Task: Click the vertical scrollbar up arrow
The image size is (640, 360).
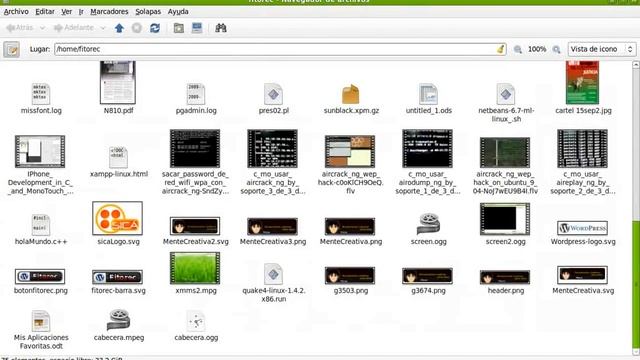Action: point(636,65)
